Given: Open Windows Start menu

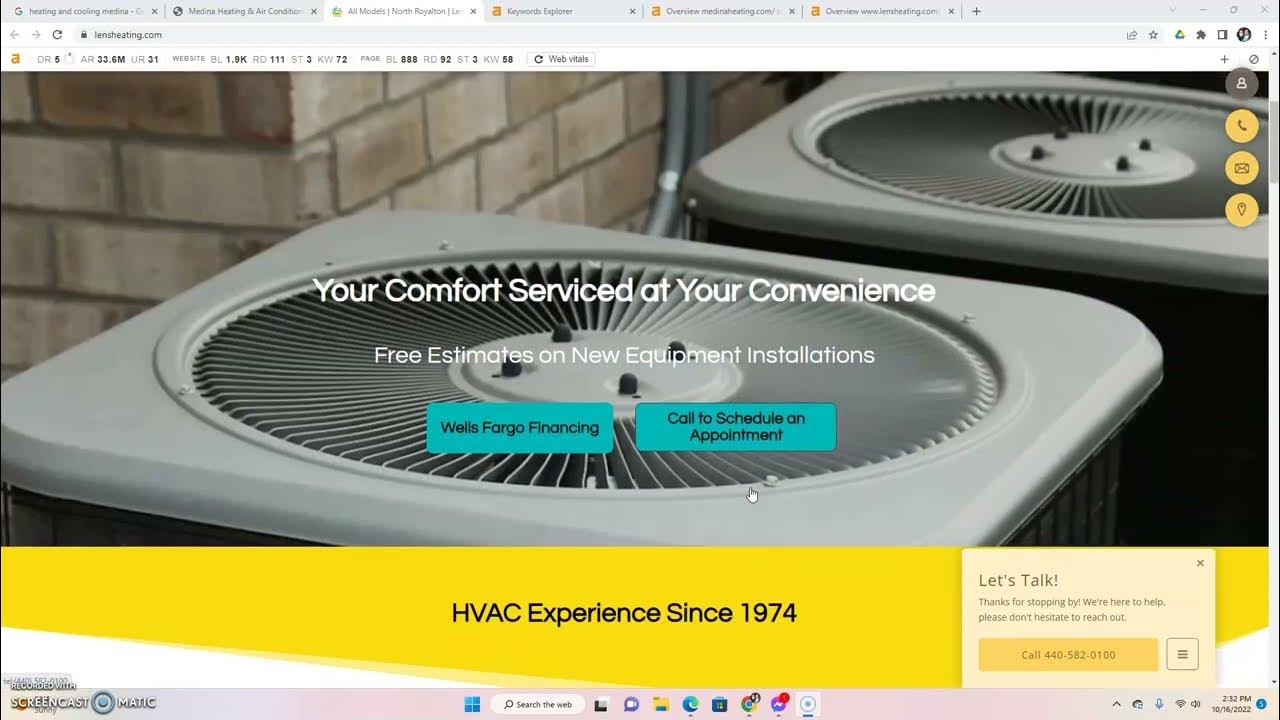Looking at the screenshot, I should (473, 704).
